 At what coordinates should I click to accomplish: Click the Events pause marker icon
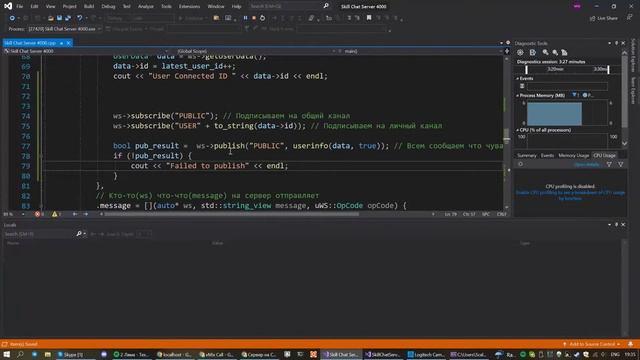pyautogui.click(x=522, y=86)
